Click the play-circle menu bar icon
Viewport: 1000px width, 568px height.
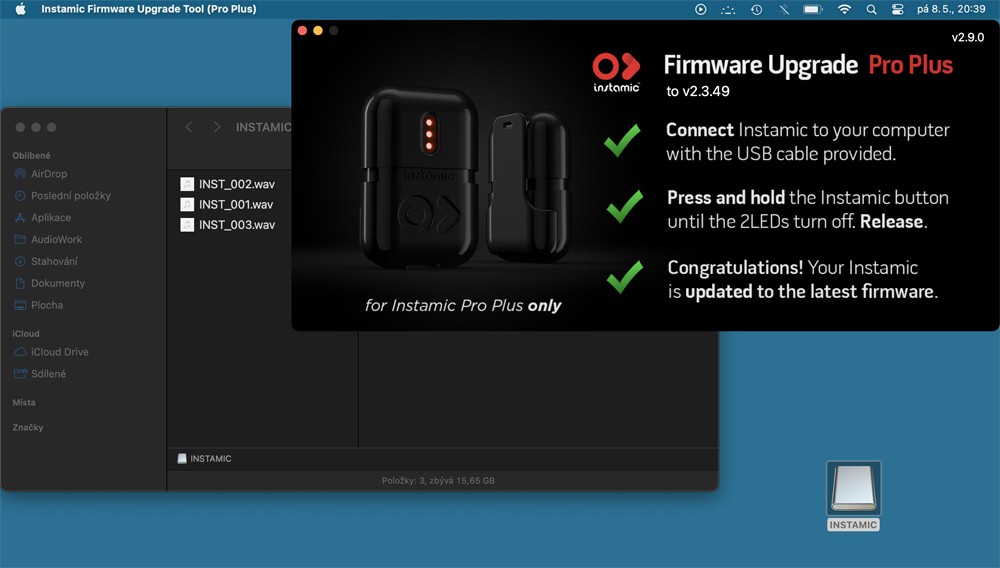pos(700,9)
